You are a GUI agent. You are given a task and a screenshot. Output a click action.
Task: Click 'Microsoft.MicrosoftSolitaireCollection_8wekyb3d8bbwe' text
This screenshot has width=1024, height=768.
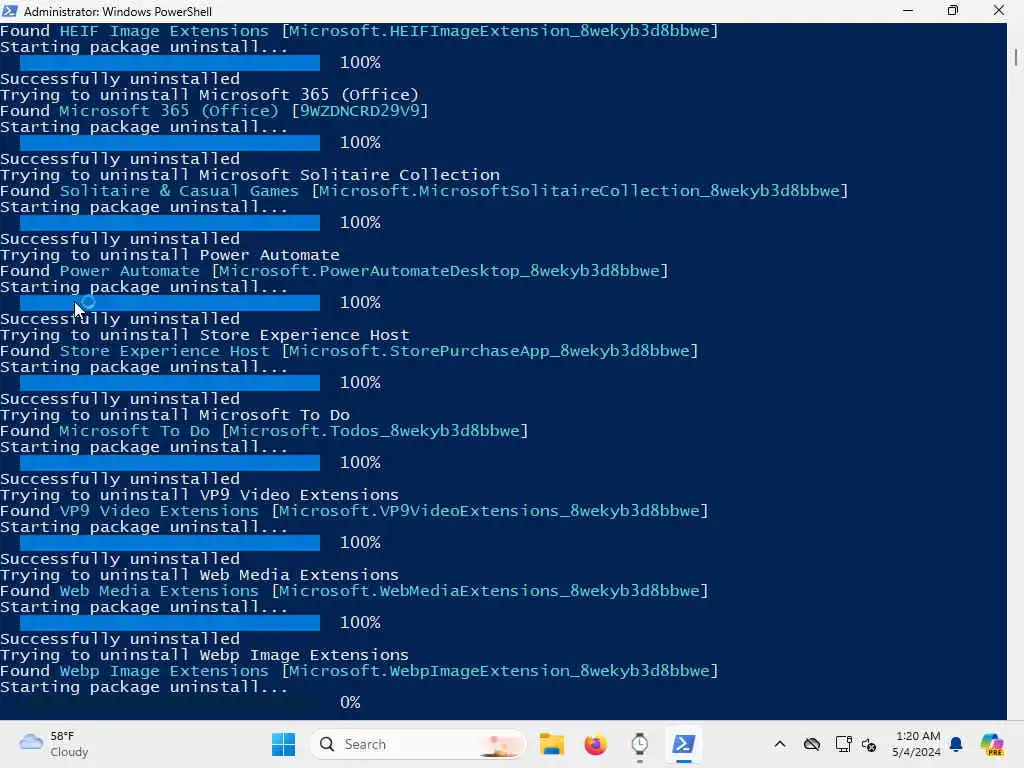(x=579, y=191)
